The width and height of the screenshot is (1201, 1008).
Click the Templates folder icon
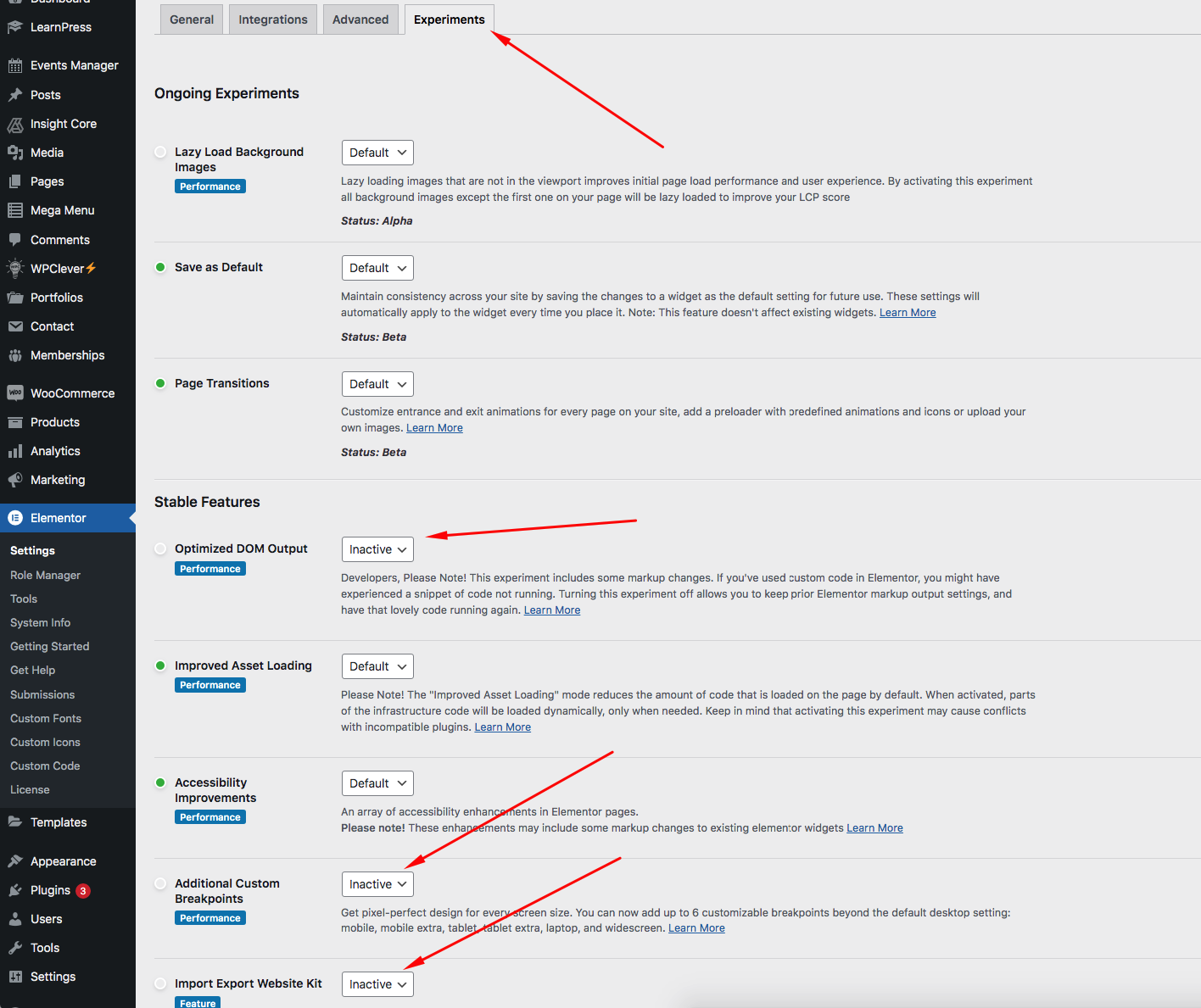15,822
